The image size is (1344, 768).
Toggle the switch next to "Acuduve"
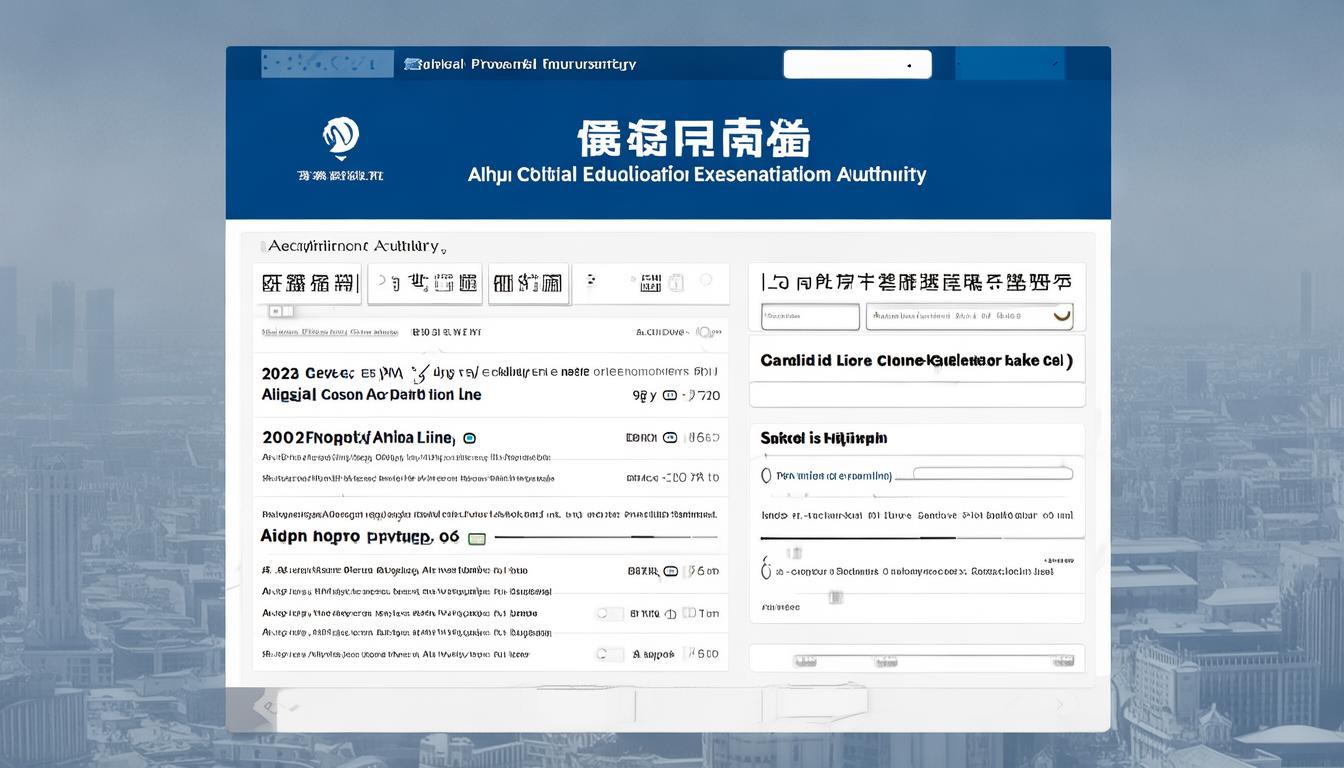(706, 332)
